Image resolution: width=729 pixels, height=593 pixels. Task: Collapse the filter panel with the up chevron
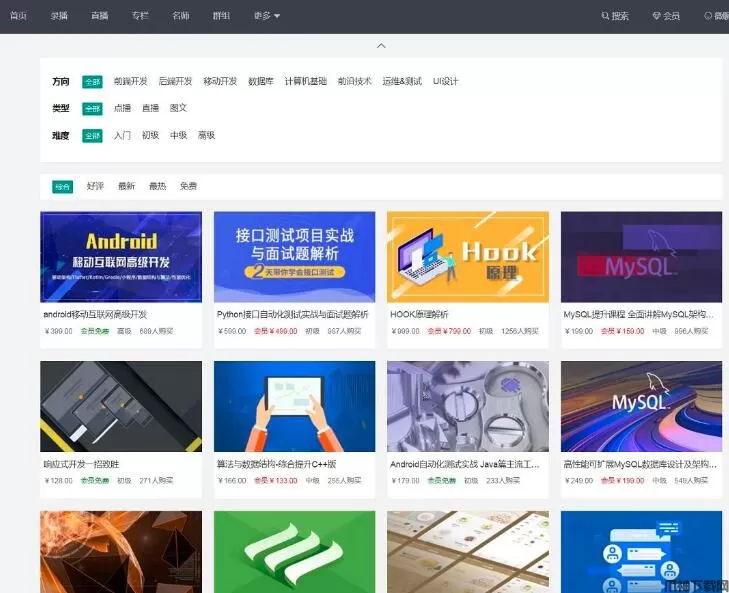(x=381, y=46)
